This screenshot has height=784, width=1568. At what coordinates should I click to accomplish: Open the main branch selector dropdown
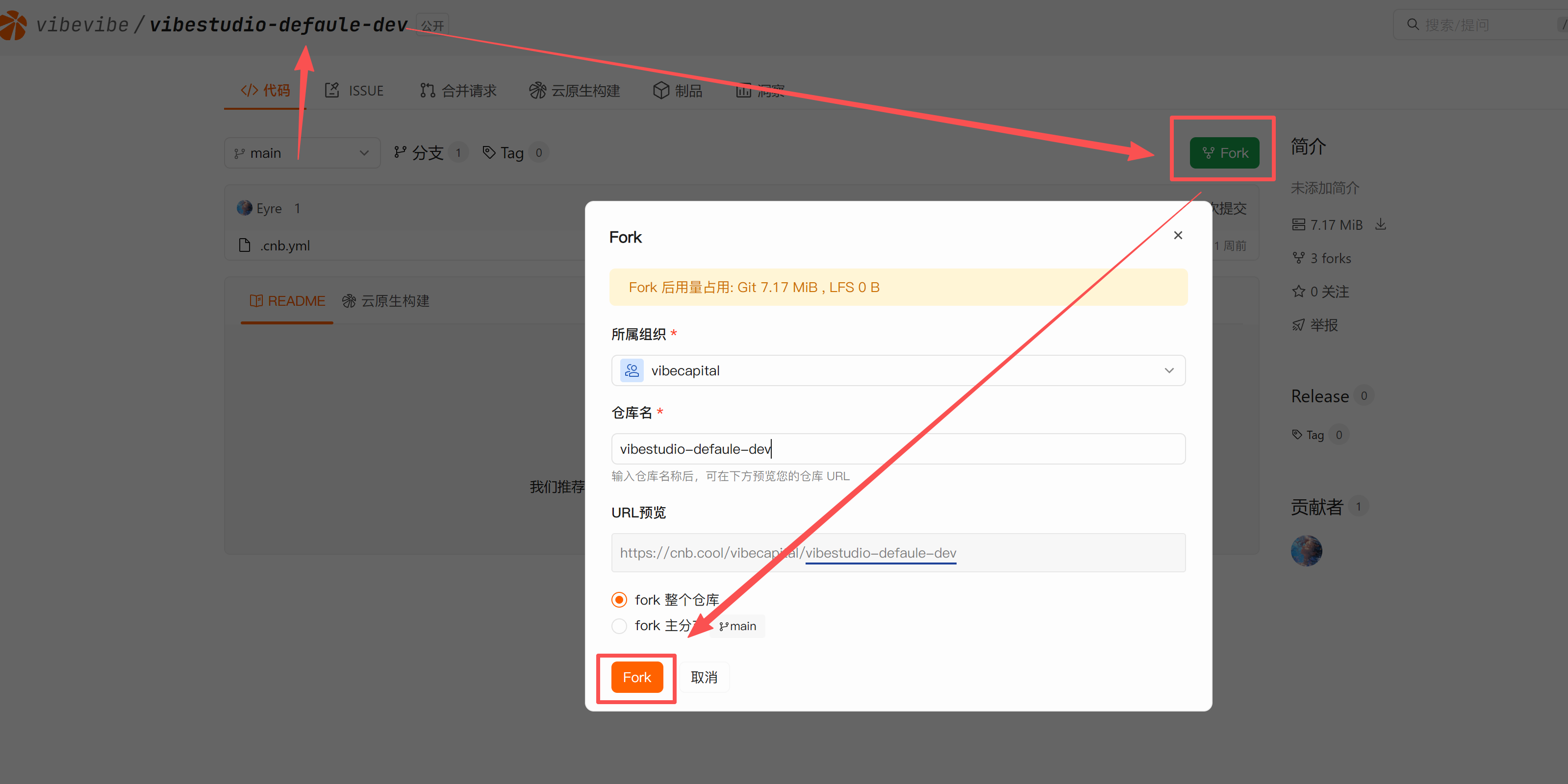click(302, 153)
